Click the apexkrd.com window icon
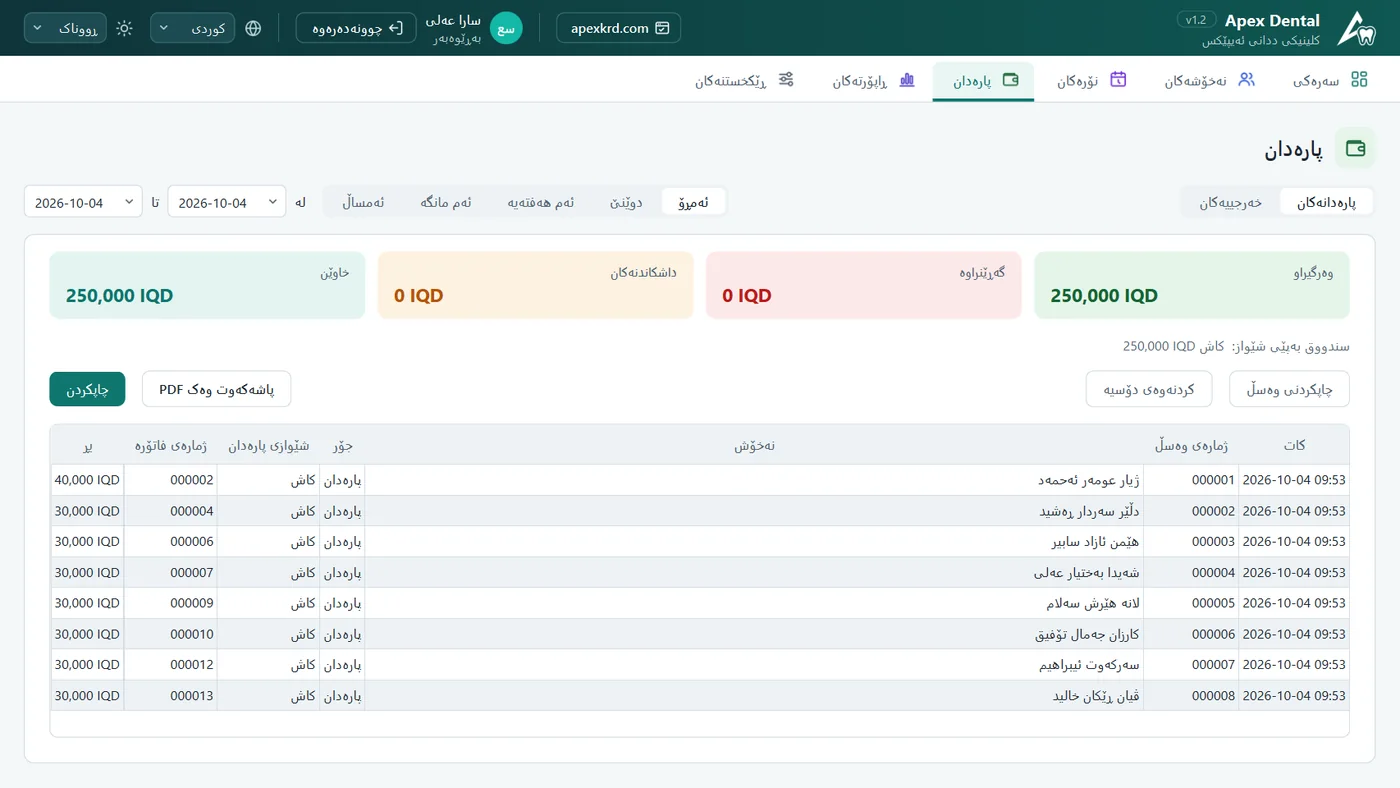 click(662, 28)
